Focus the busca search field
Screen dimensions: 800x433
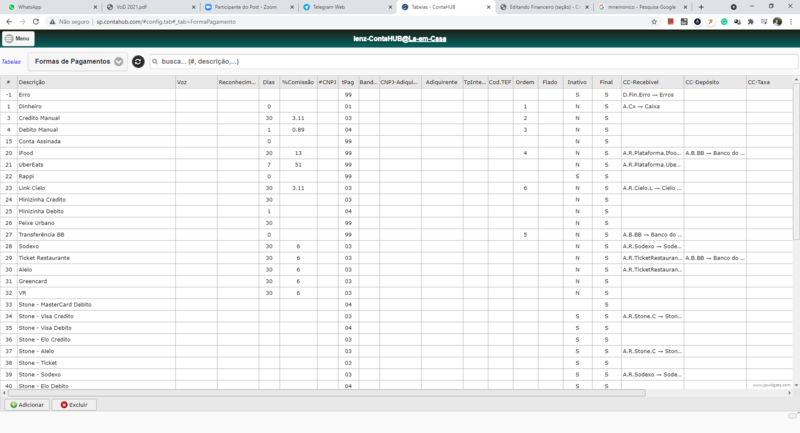(x=473, y=62)
